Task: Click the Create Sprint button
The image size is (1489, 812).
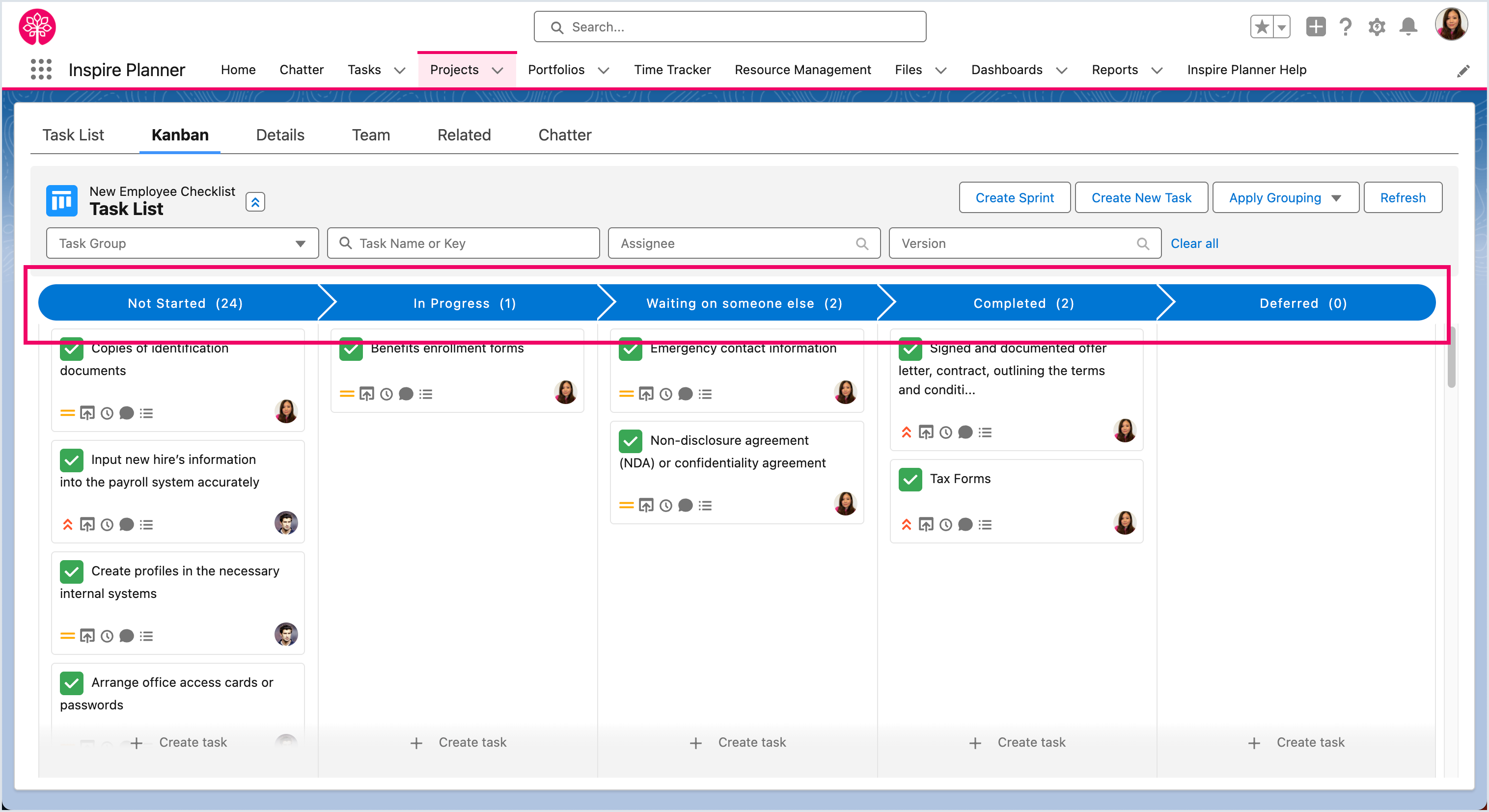Action: tap(1015, 198)
